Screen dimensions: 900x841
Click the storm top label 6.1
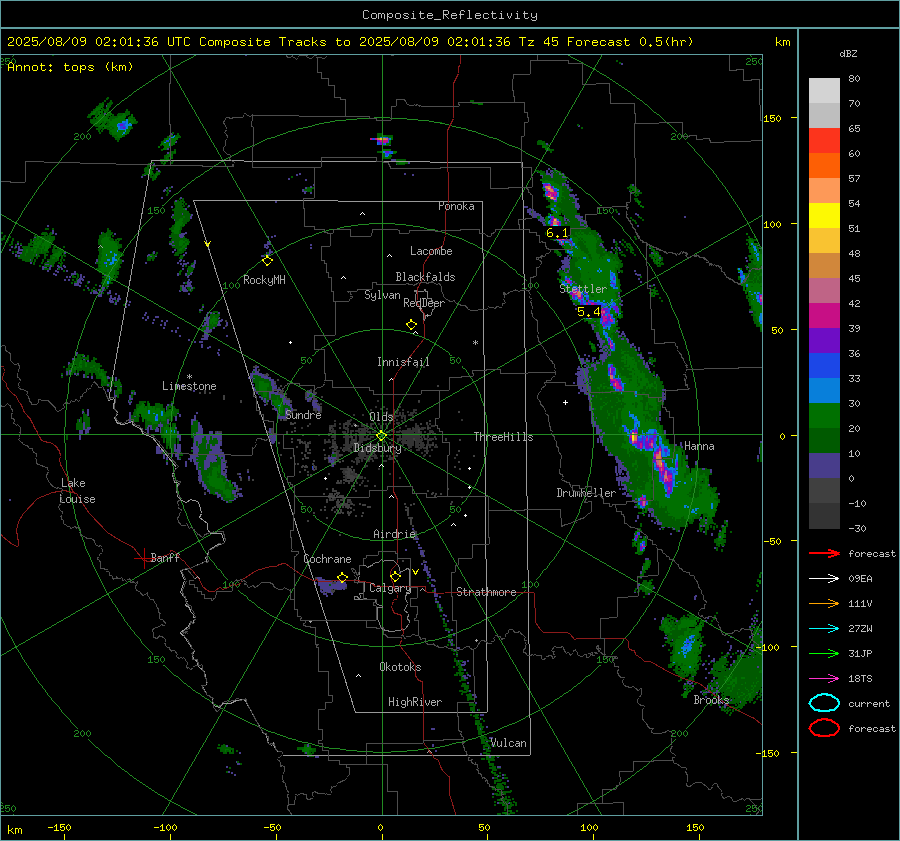coord(557,233)
